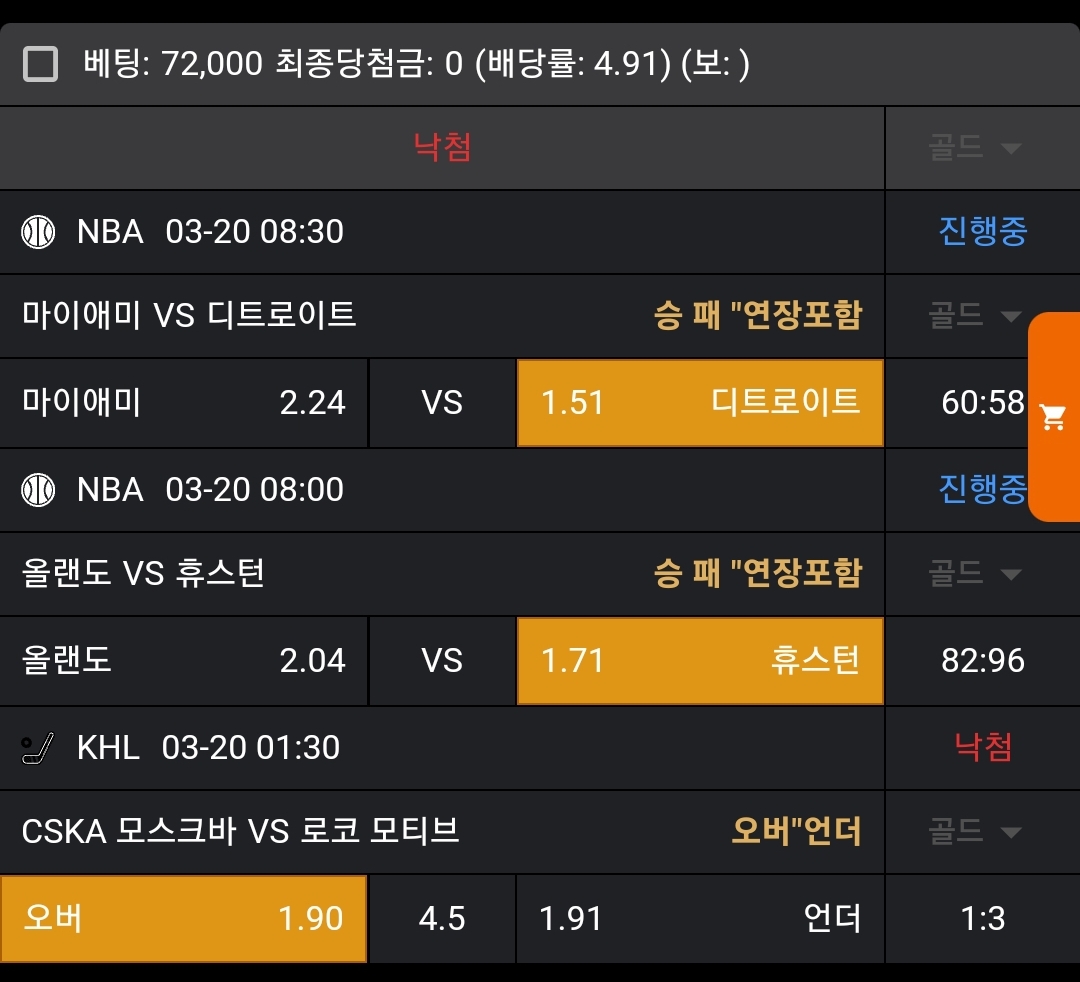Click the 60:58 live score cell
Screen dimensions: 1080x982
(x=982, y=403)
